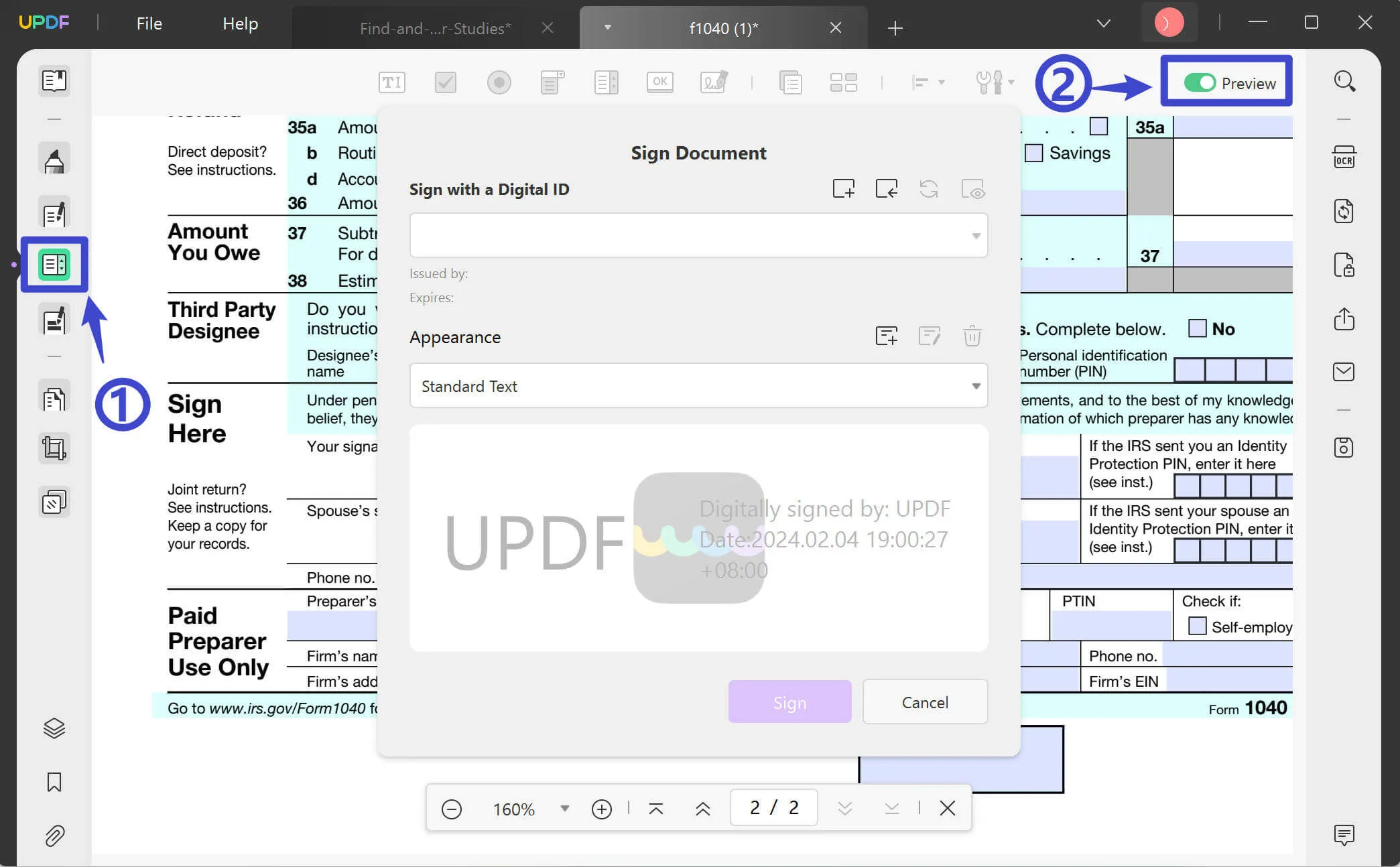Viewport: 1400px width, 867px height.
Task: Click the create new Digital ID icon
Action: [843, 190]
